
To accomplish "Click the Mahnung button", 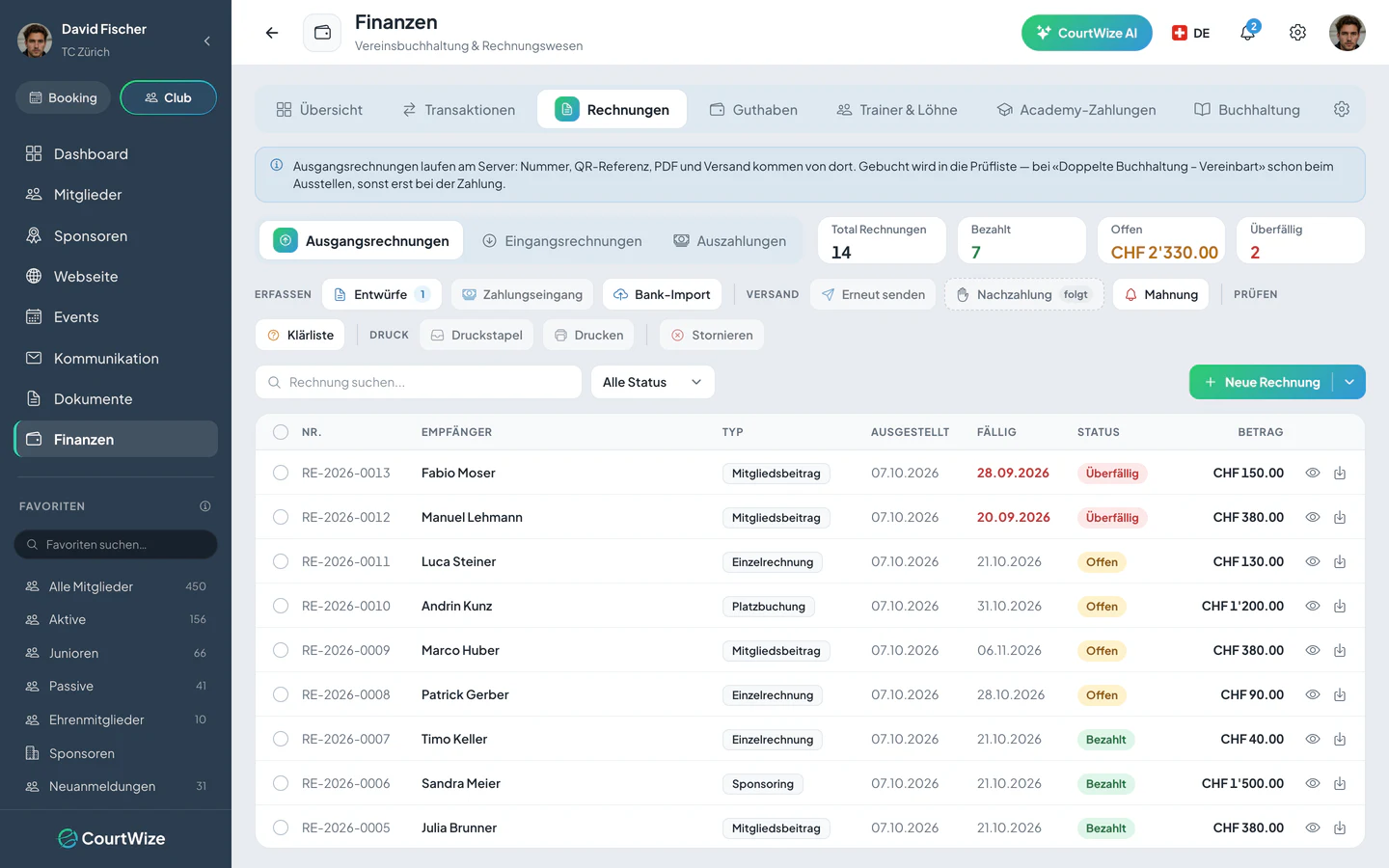I will point(1160,294).
